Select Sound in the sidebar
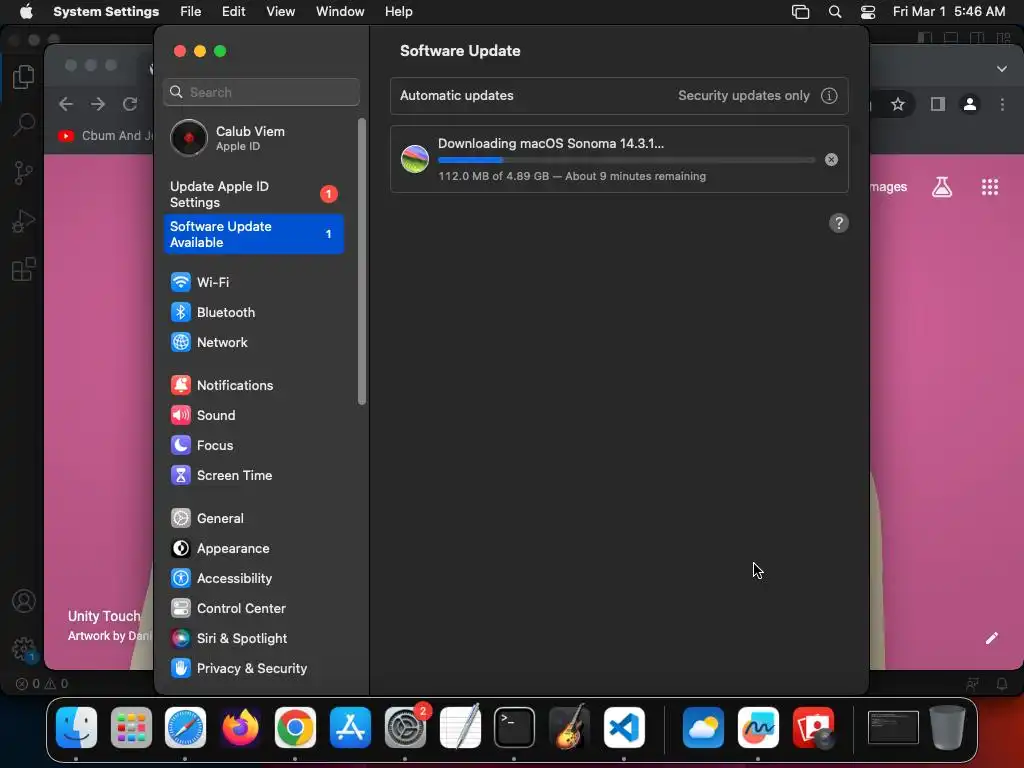This screenshot has width=1024, height=768. pyautogui.click(x=254, y=415)
